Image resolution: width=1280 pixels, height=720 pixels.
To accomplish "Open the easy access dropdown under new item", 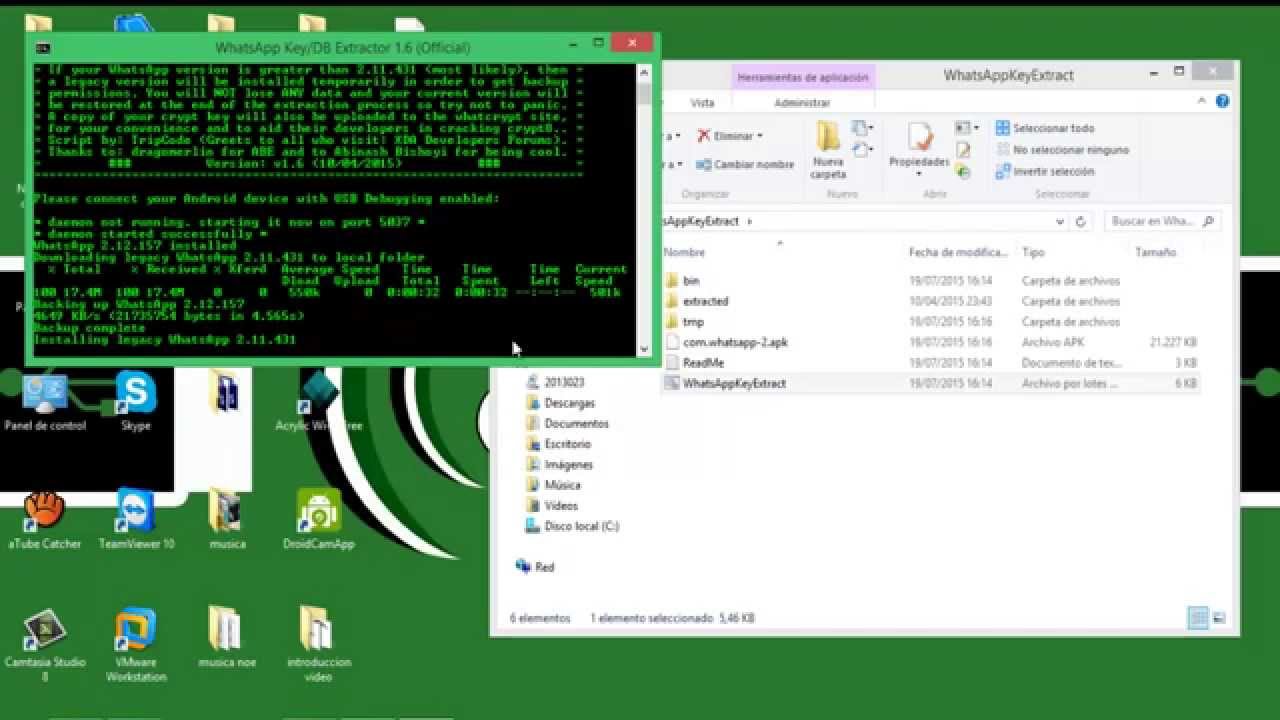I will click(862, 150).
